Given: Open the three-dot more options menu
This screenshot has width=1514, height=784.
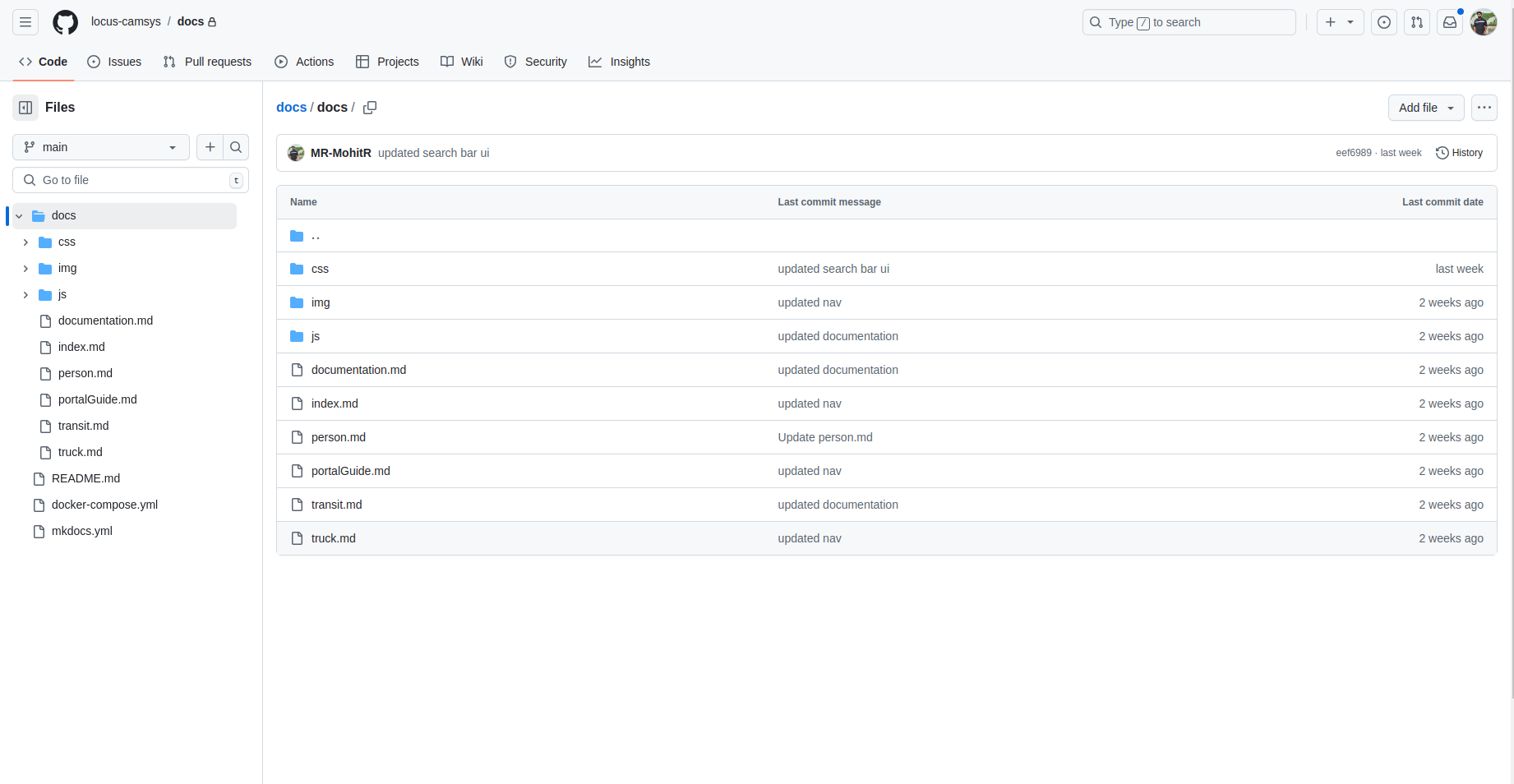Looking at the screenshot, I should (x=1484, y=108).
